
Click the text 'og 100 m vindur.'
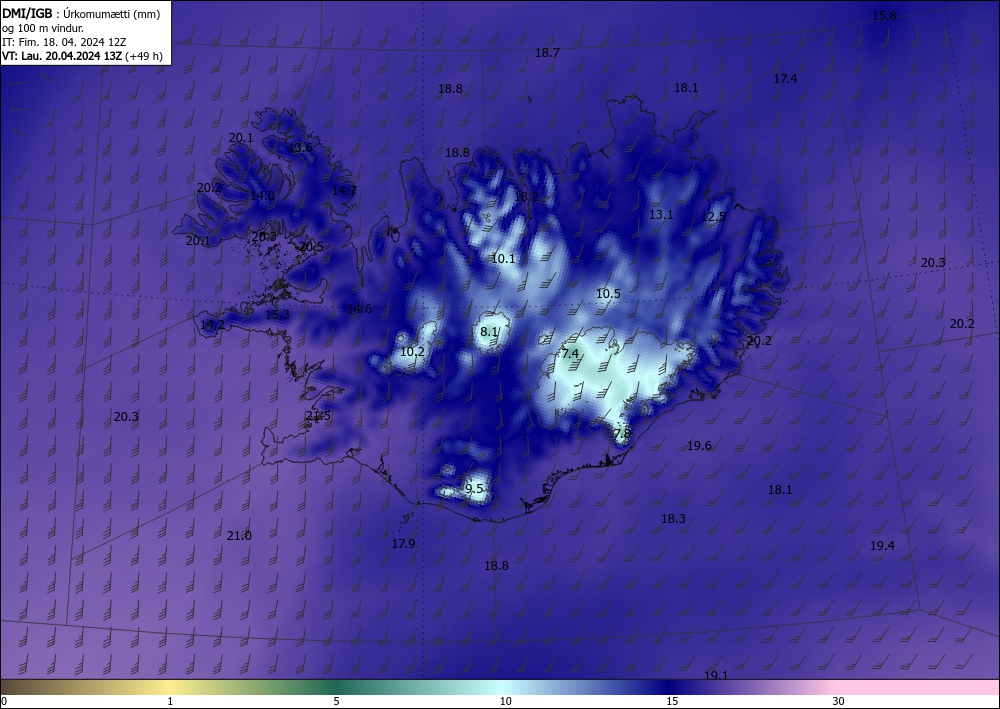click(x=43, y=28)
